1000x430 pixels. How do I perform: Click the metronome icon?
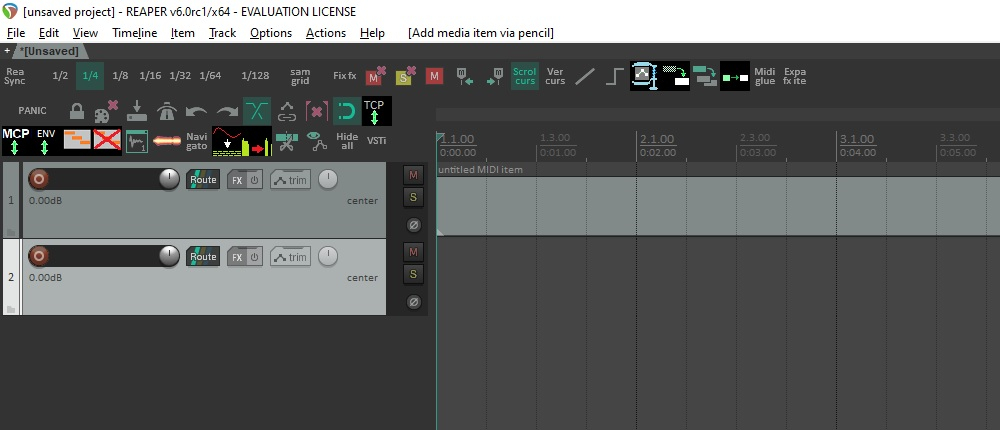166,111
